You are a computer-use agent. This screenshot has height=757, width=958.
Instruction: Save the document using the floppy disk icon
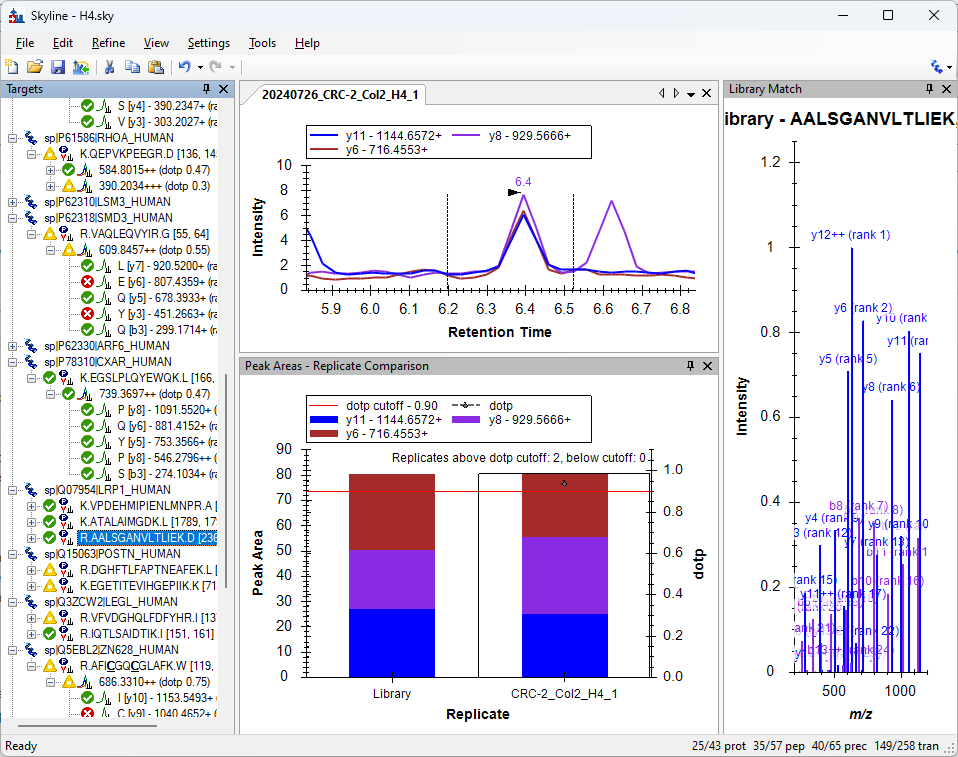tap(58, 67)
